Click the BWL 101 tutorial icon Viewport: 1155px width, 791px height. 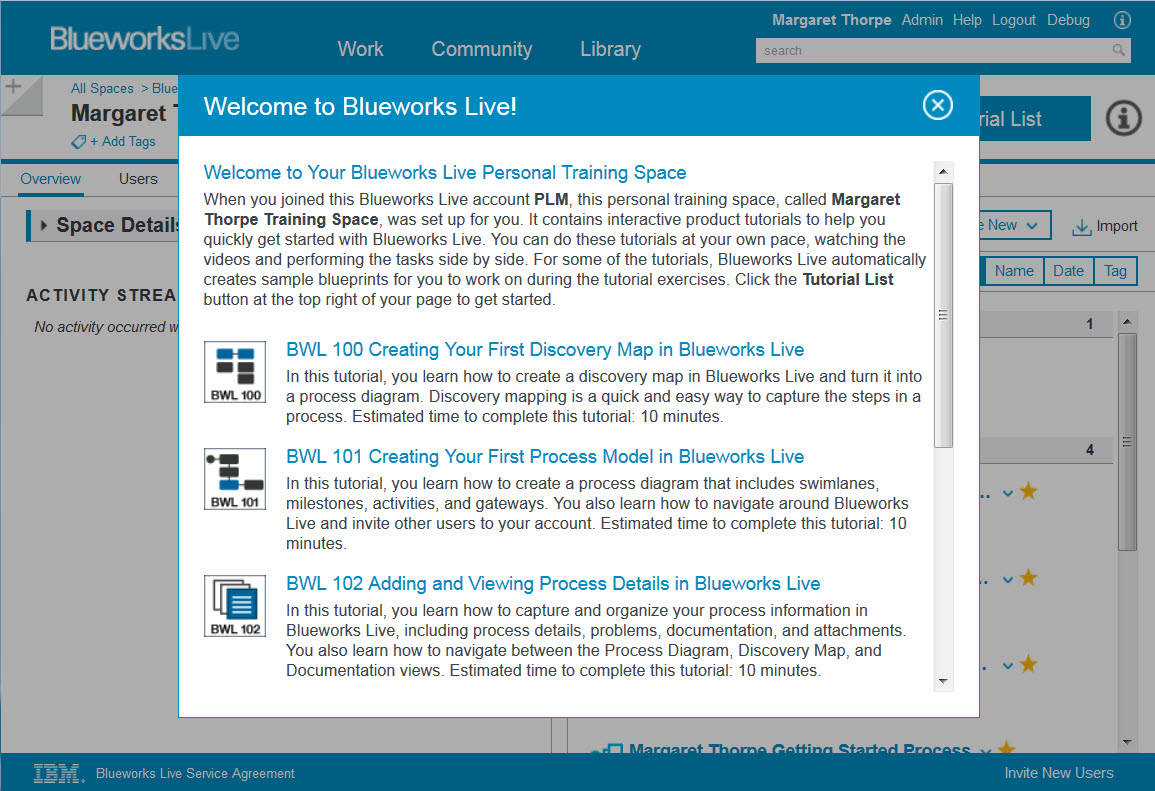coord(235,479)
